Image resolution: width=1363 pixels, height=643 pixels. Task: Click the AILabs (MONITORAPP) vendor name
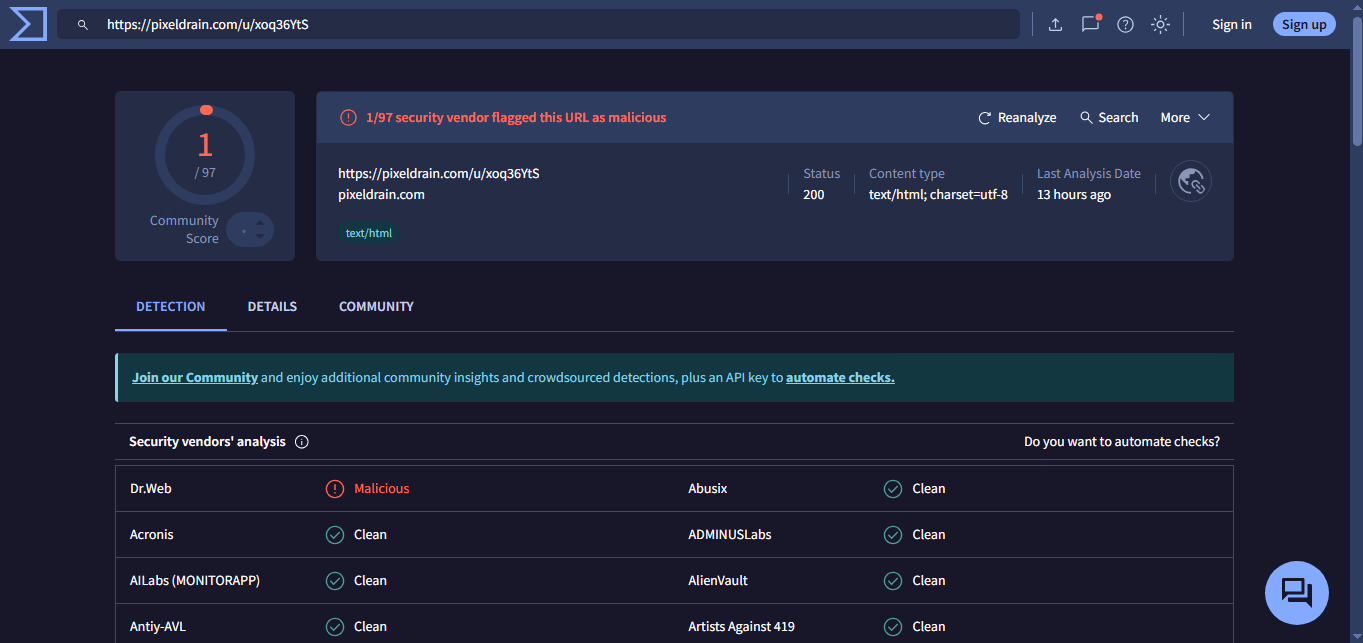(195, 581)
